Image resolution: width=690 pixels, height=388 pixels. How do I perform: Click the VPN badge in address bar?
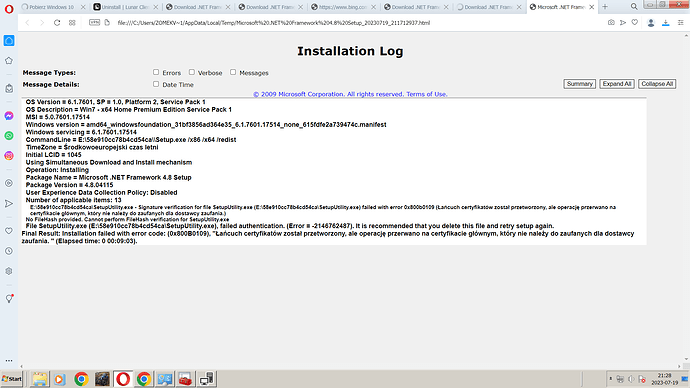click(94, 22)
